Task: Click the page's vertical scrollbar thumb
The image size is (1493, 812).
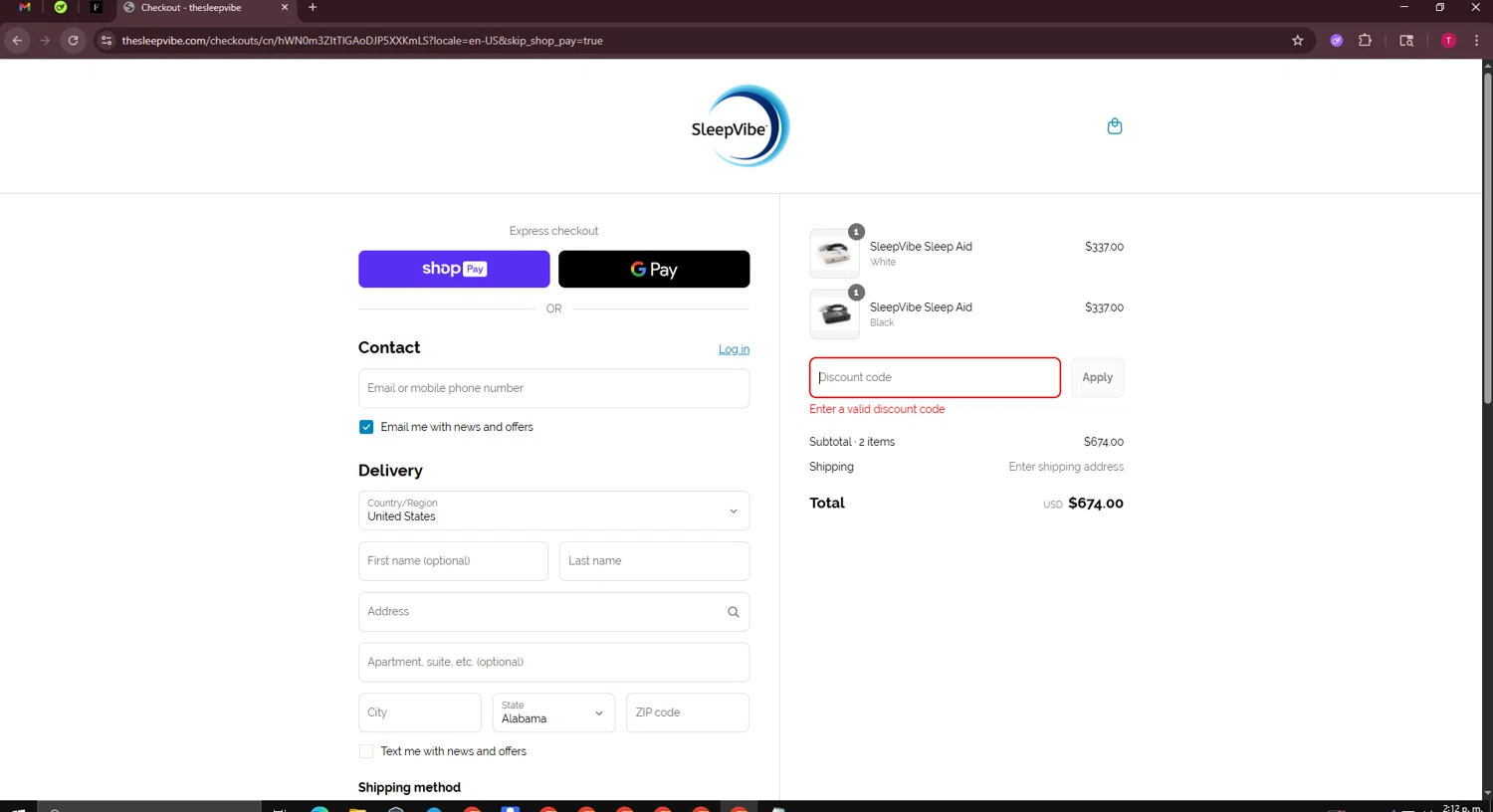Action: point(1487,237)
